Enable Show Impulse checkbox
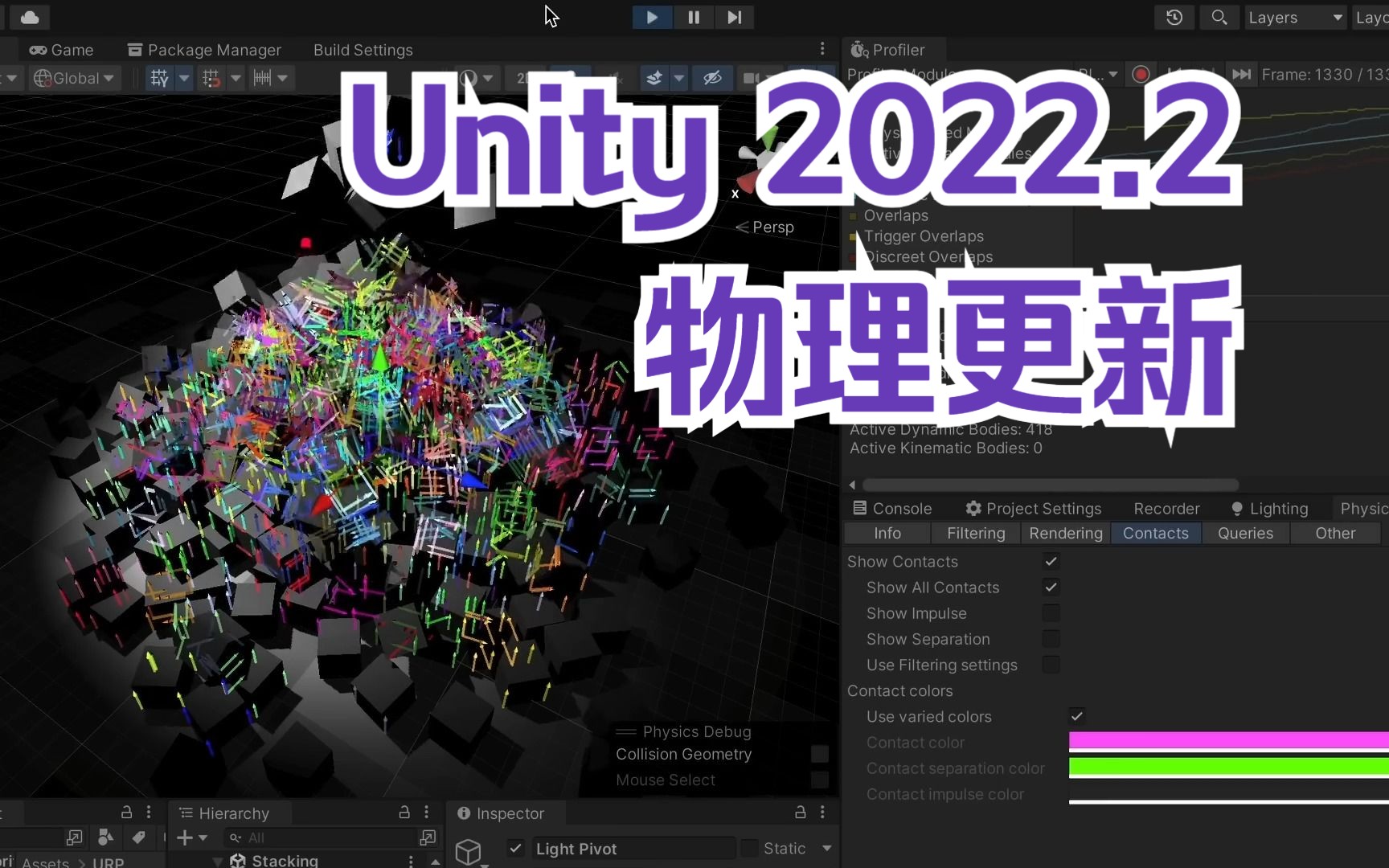 tap(1051, 613)
